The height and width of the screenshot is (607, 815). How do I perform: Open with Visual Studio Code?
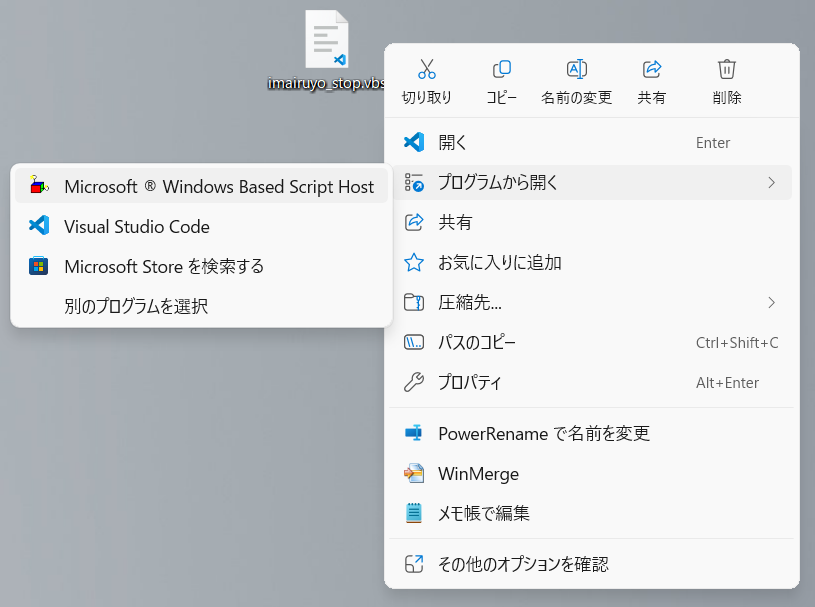click(202, 226)
